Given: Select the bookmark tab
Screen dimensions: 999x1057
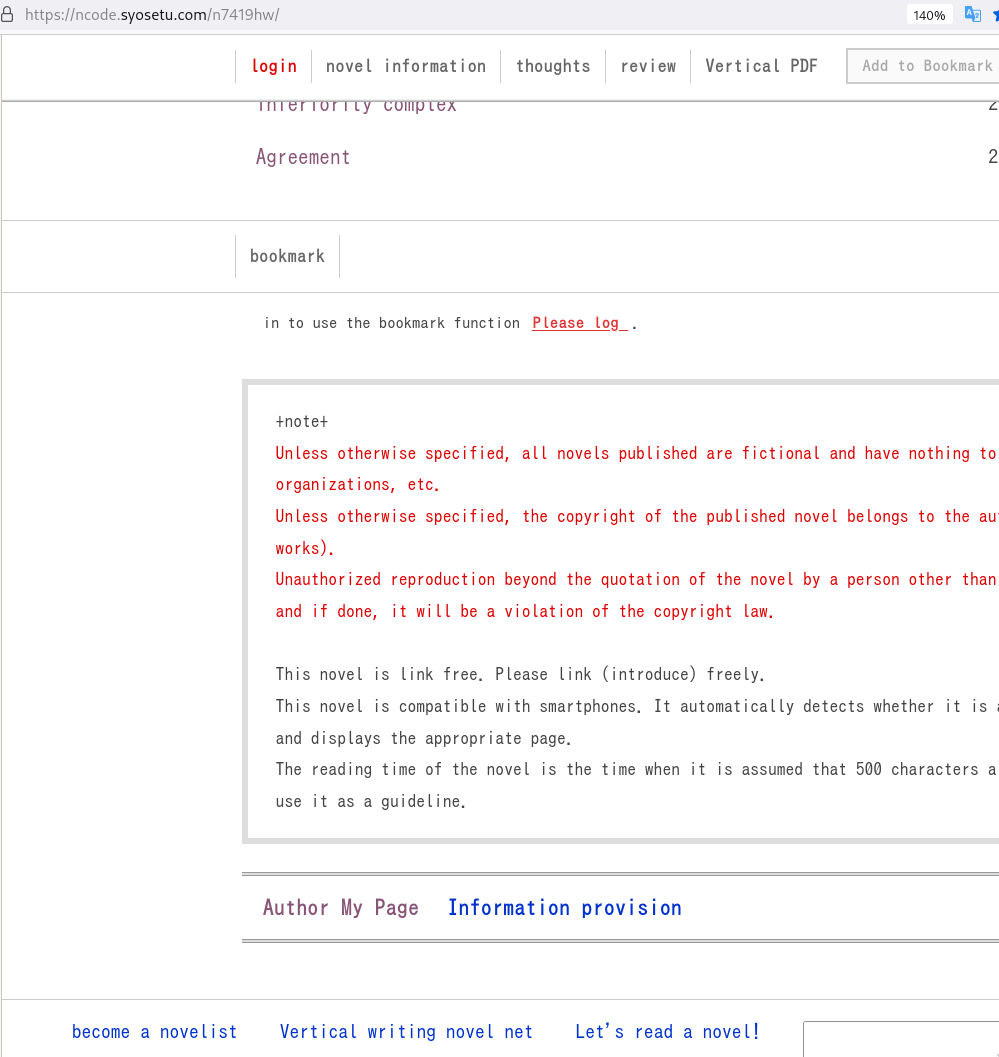Looking at the screenshot, I should click(287, 256).
